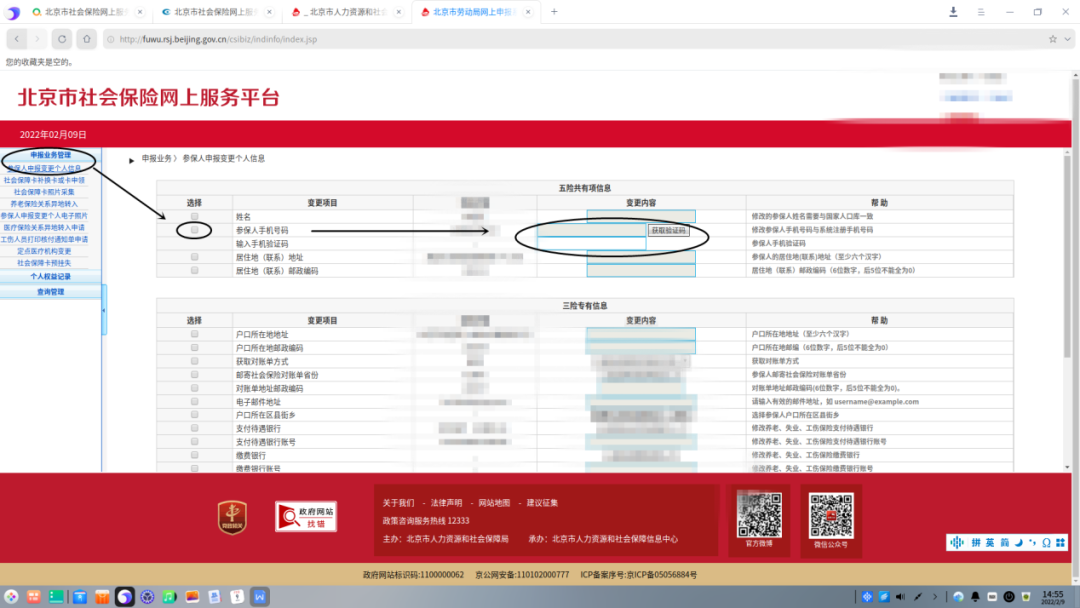The width and height of the screenshot is (1080, 608).
Task: Click the 输入手机验证码 input field
Action: click(x=592, y=244)
